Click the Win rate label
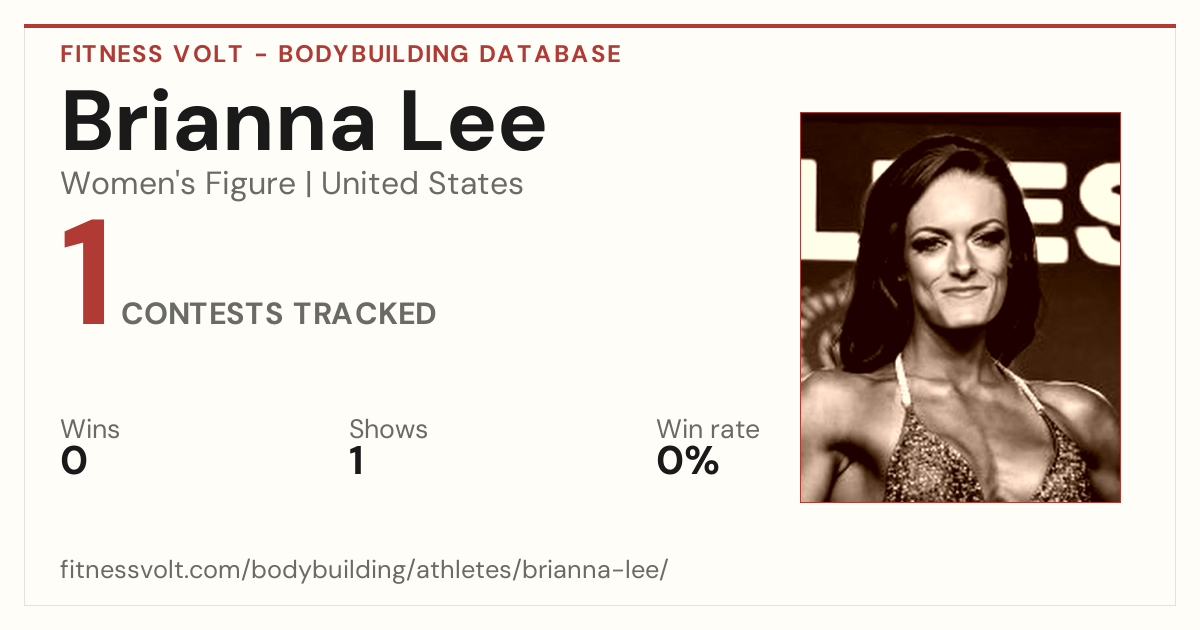Viewport: 1200px width, 630px height. coord(708,430)
